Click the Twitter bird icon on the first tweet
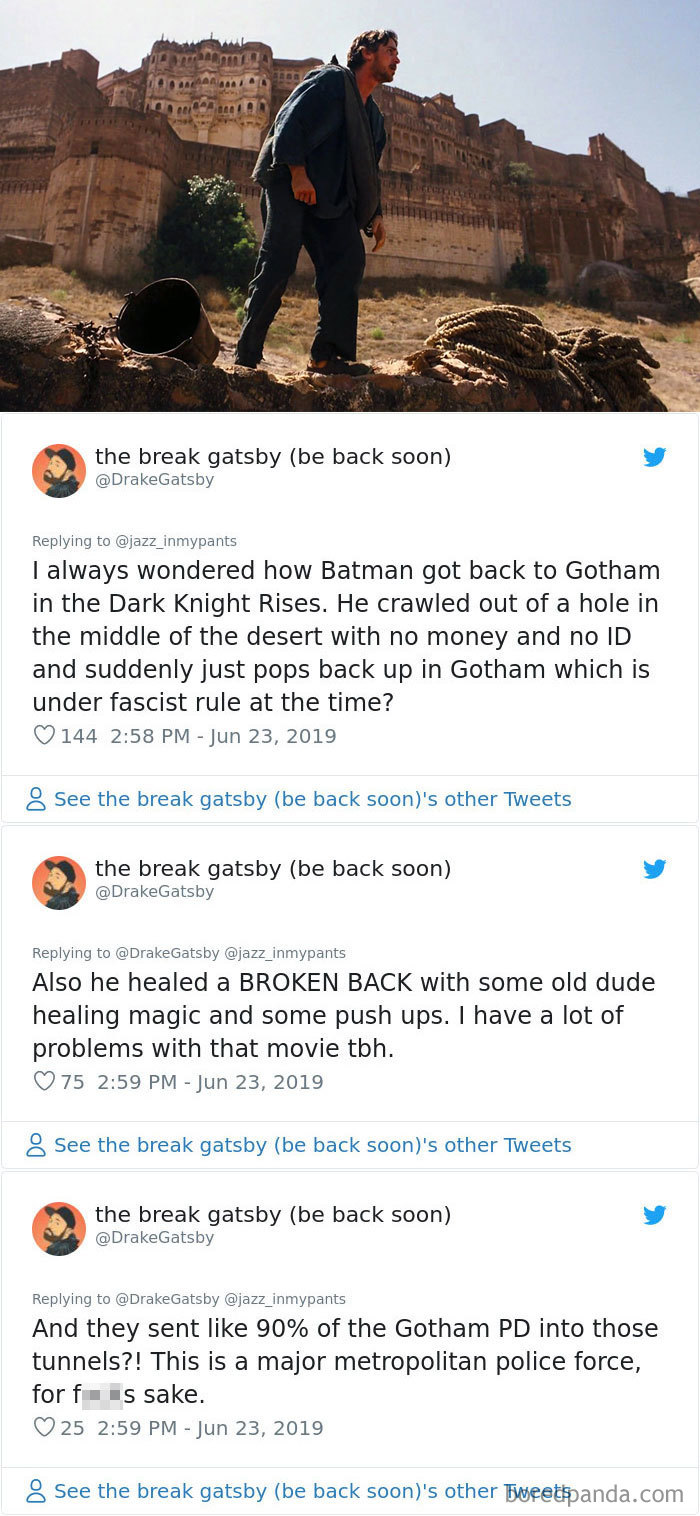 (655, 457)
